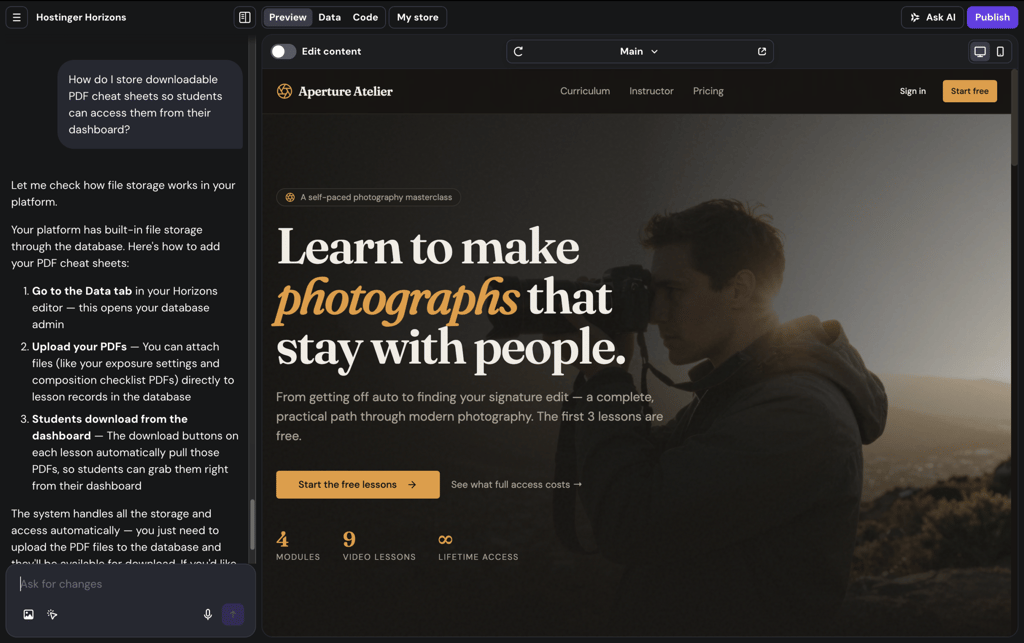Open My store
The image size is (1024, 643).
417,18
